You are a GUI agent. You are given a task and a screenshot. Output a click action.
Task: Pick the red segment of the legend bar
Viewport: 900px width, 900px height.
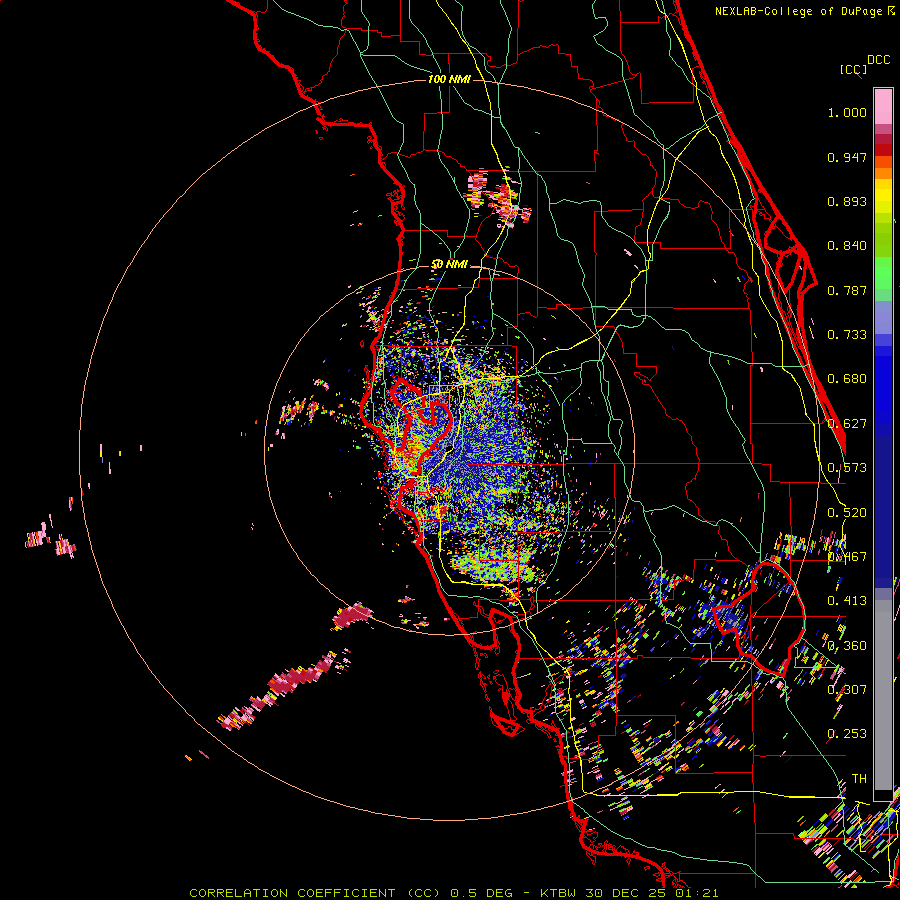coord(883,150)
